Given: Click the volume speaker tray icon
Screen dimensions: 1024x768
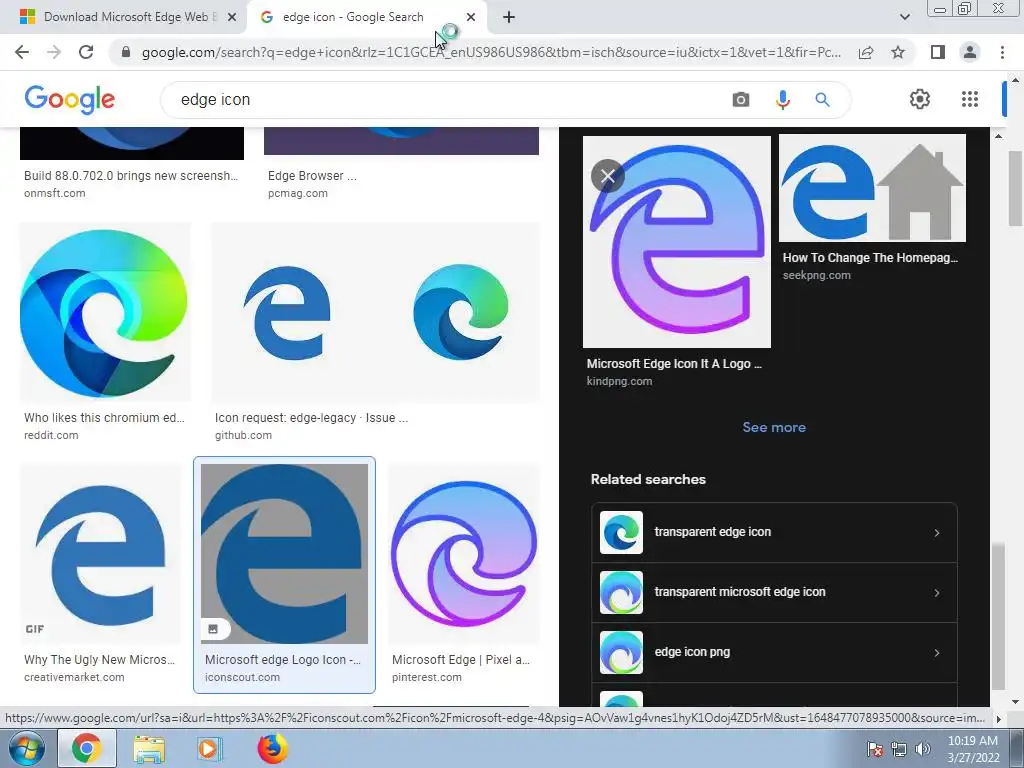Looking at the screenshot, I should pos(923,749).
